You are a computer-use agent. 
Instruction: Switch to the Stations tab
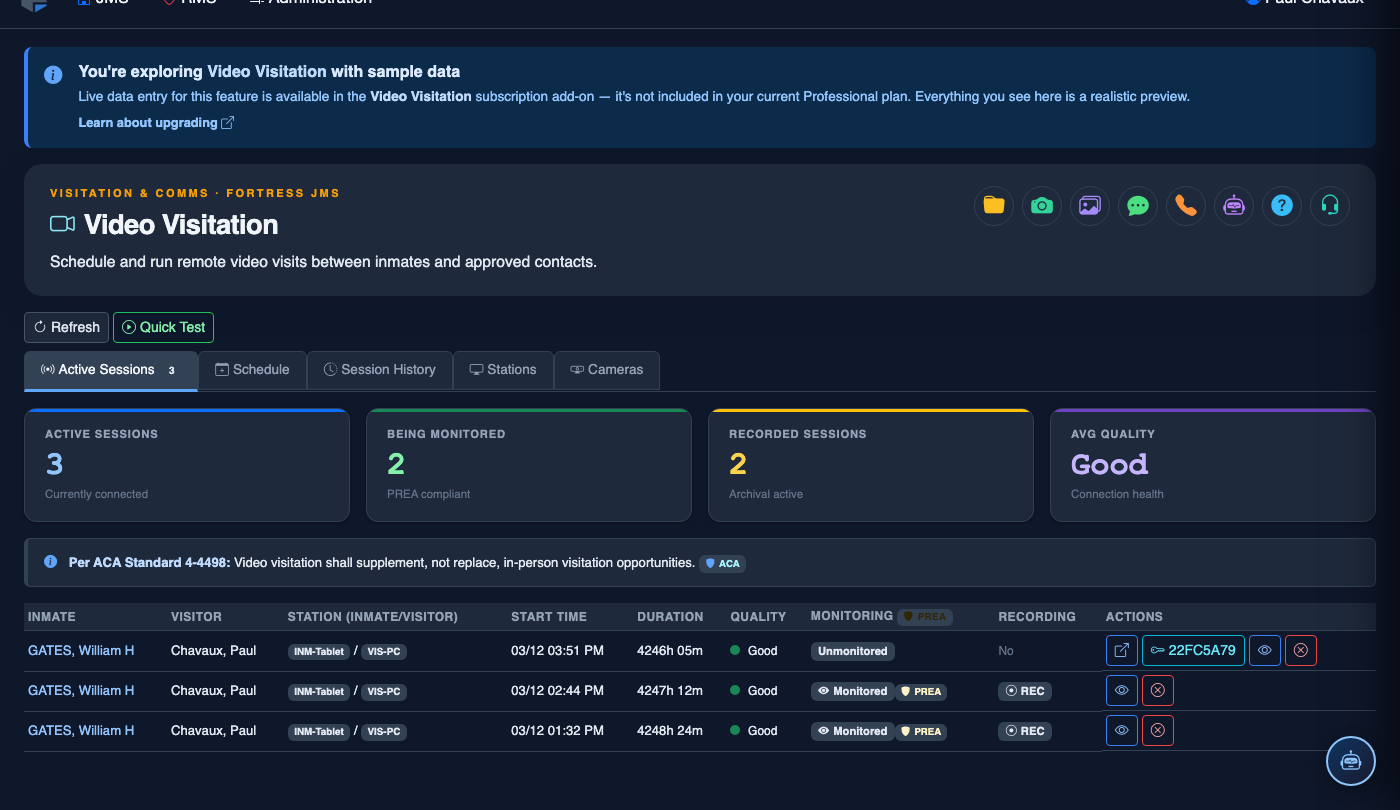(x=503, y=370)
